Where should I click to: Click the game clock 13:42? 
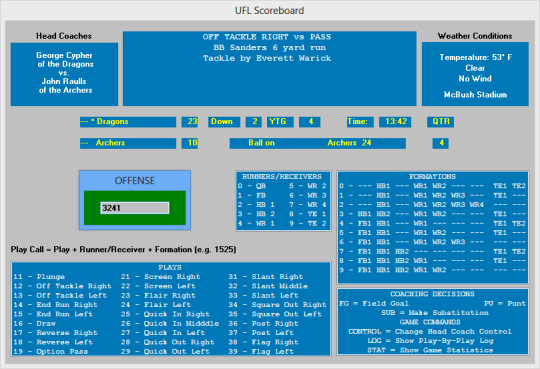[395, 122]
